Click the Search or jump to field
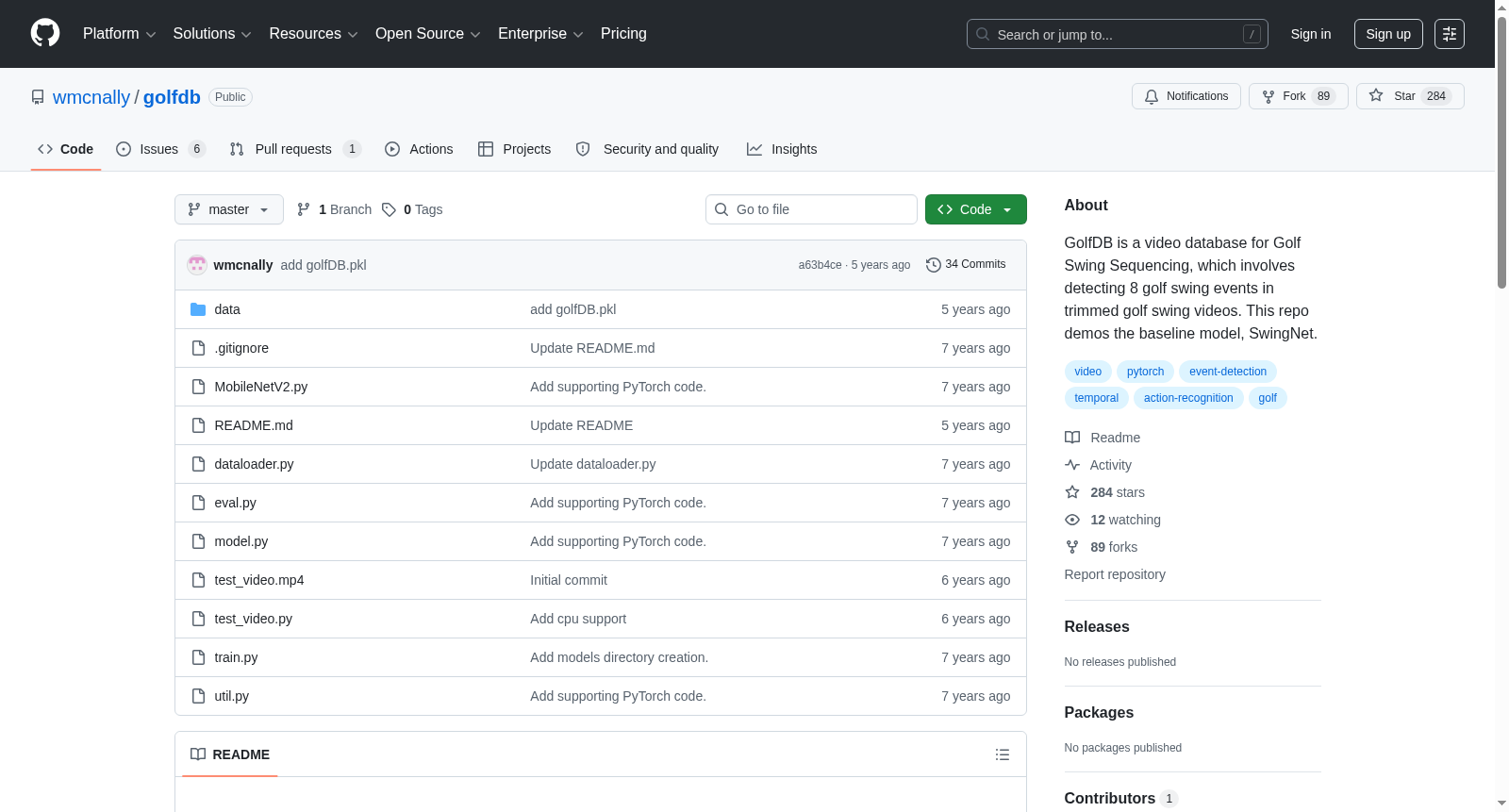The image size is (1509, 812). pos(1118,34)
